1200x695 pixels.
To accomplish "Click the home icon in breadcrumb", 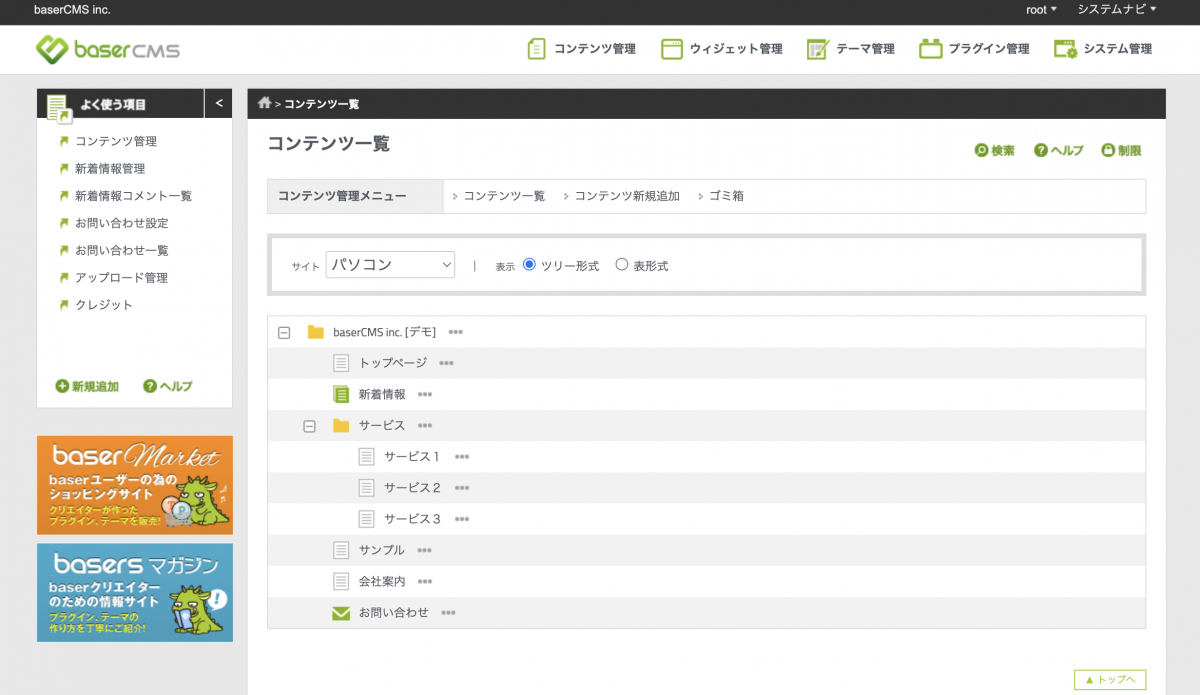I will coord(264,103).
